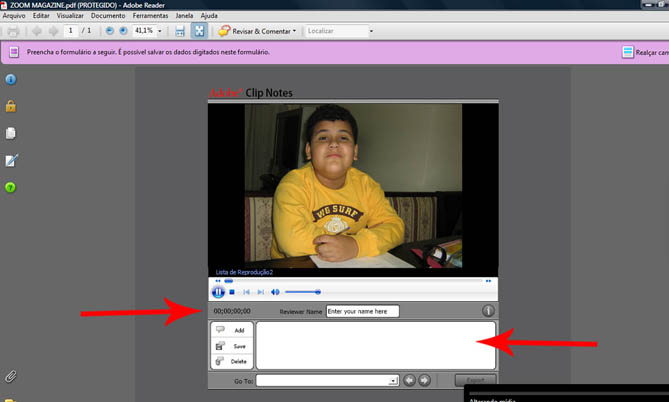
Task: Open the signatures pen panel icon
Action: [x=11, y=160]
